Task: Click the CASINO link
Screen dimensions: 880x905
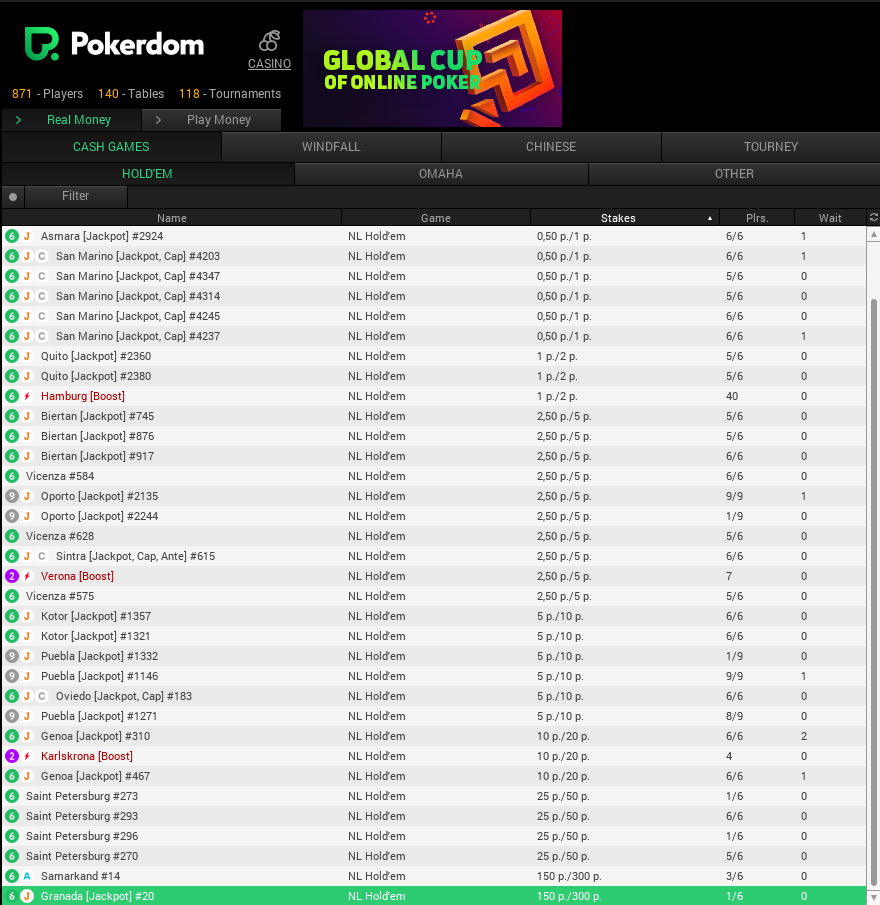Action: click(x=268, y=63)
